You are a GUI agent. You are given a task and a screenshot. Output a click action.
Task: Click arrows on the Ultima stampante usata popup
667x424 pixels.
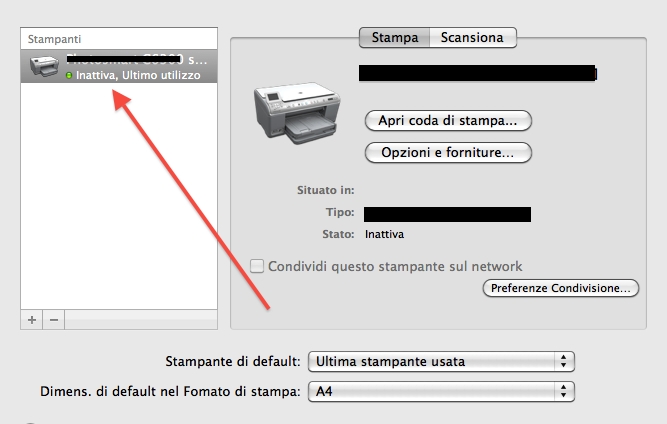[x=563, y=361]
